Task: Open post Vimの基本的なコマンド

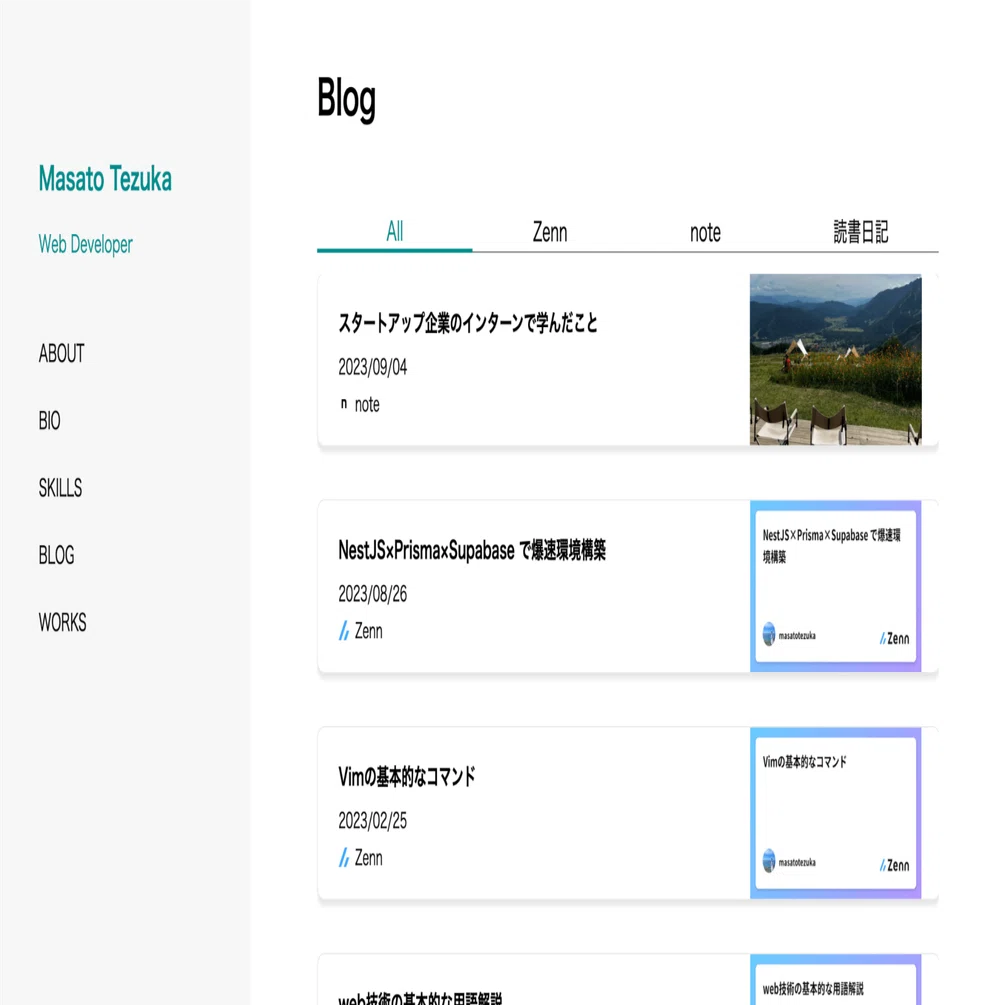Action: [407, 777]
